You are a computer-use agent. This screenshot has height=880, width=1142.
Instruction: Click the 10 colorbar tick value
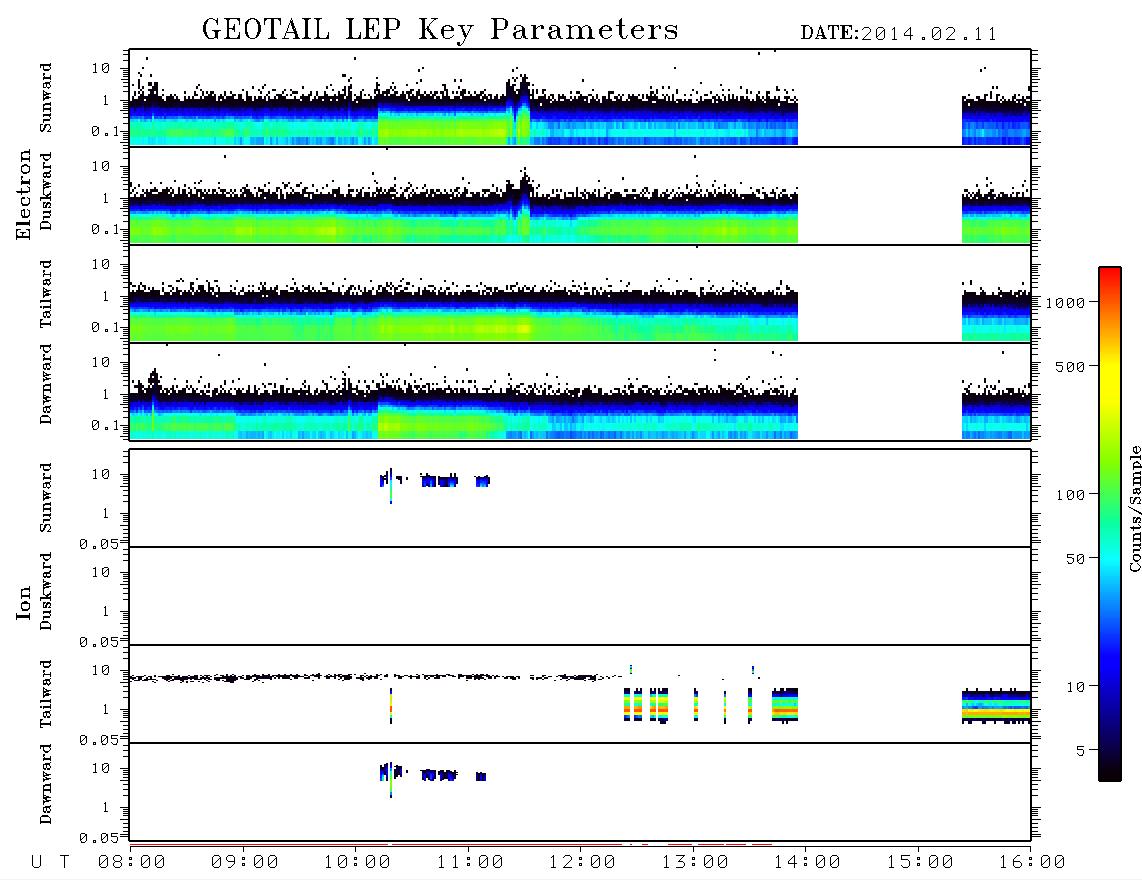pos(1075,687)
